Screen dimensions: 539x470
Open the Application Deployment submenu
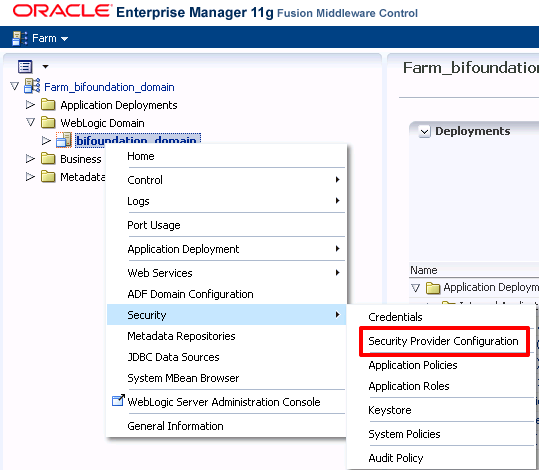pos(226,249)
